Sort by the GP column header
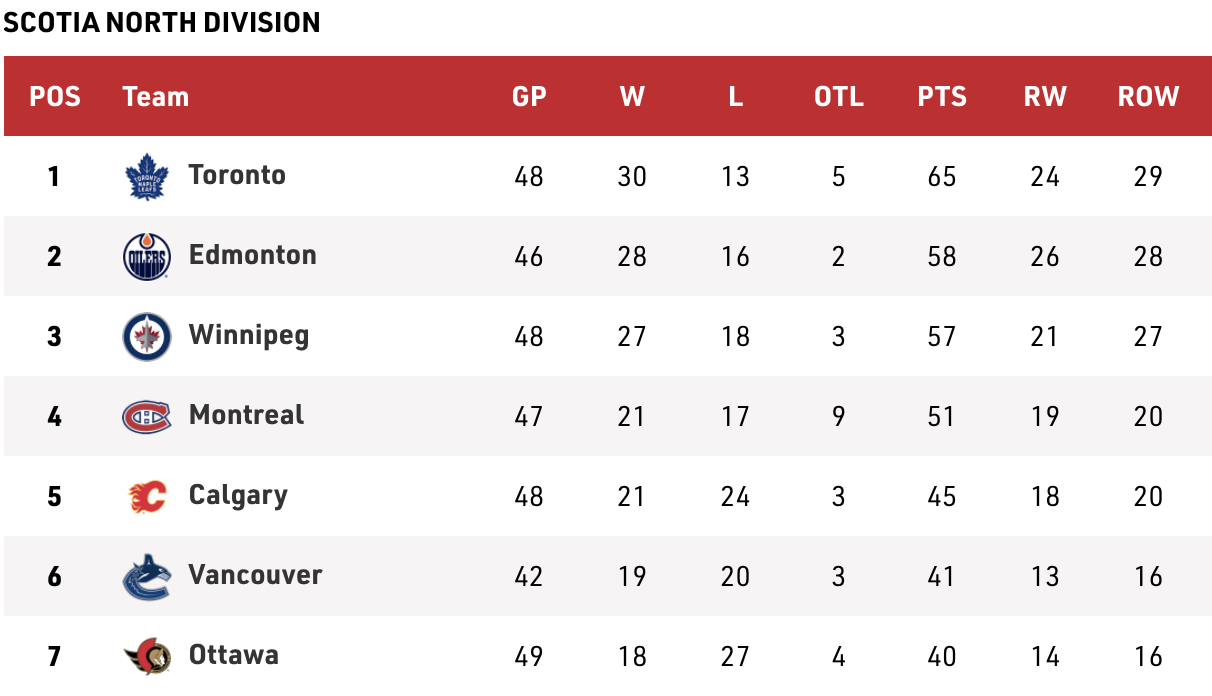 (x=529, y=97)
